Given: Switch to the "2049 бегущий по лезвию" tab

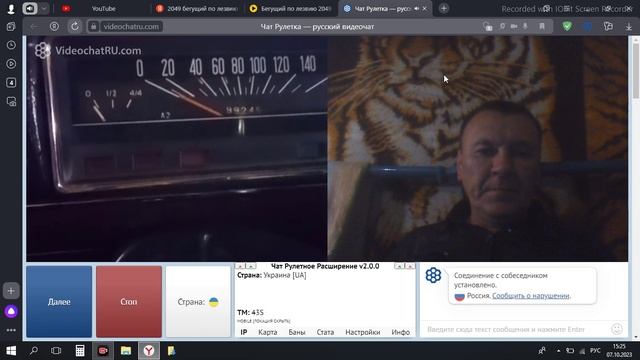Looking at the screenshot, I should pos(197,9).
